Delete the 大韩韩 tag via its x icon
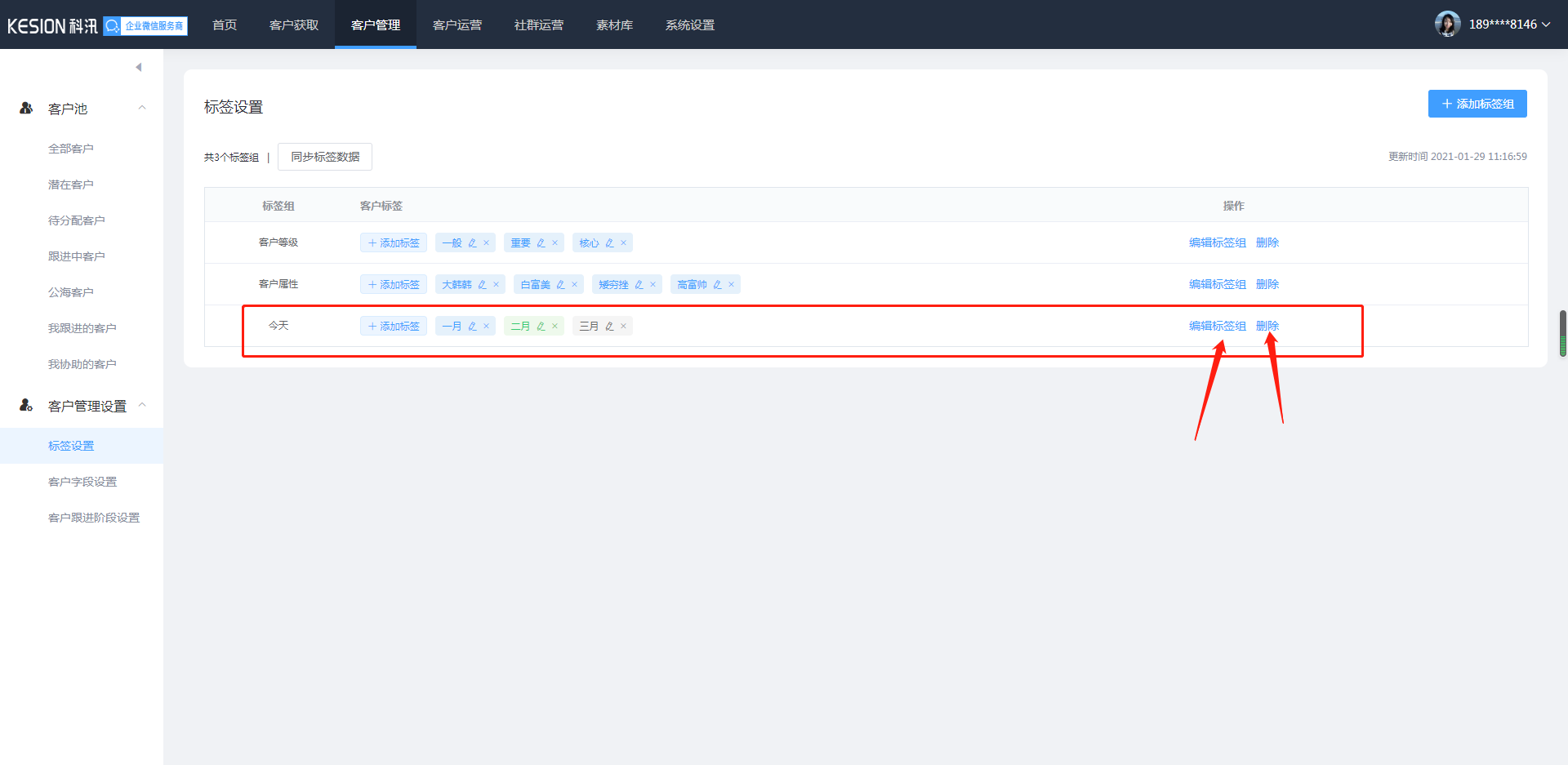 496,285
